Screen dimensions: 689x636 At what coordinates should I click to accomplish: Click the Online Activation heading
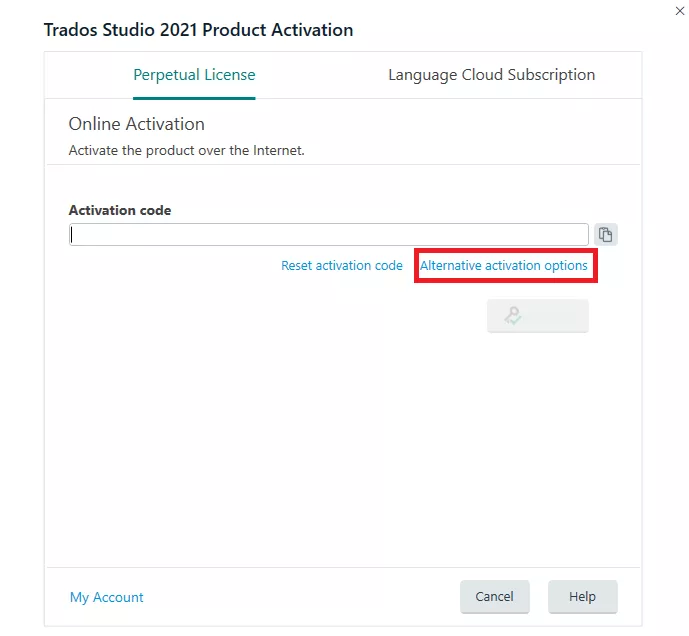pos(137,124)
